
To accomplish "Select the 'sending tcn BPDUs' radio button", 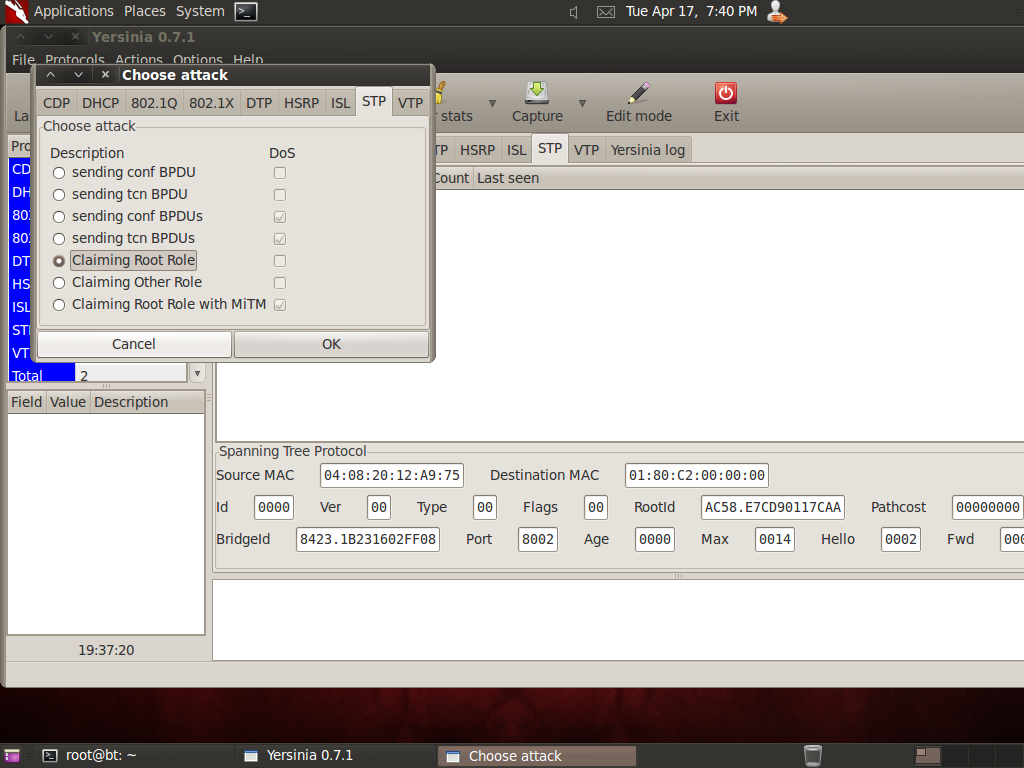I will (59, 239).
